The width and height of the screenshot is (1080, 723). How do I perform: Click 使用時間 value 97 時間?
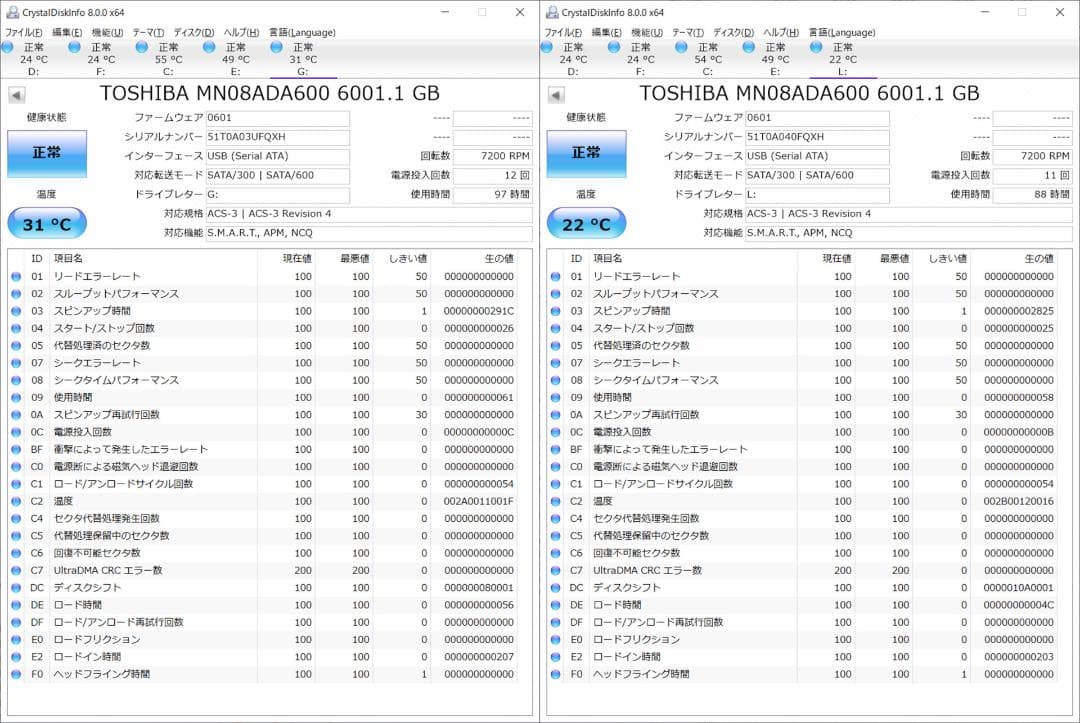pos(492,195)
